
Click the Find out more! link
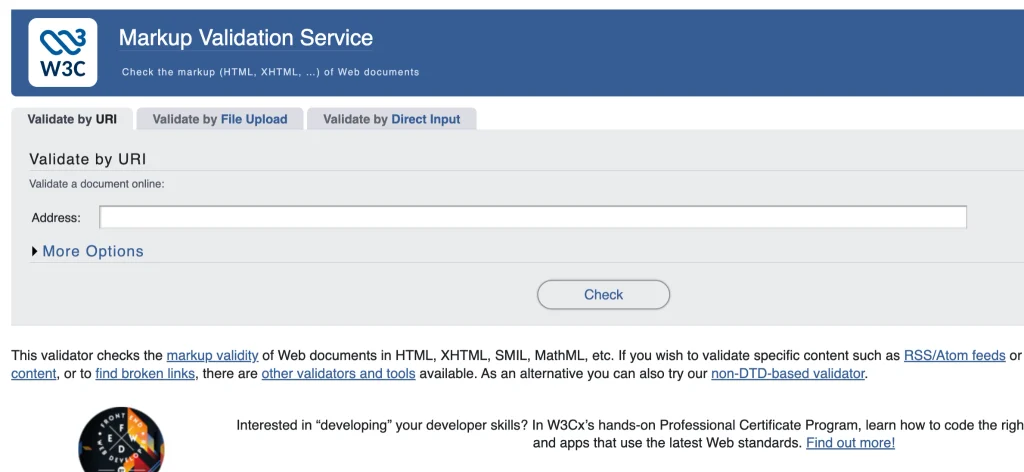click(x=850, y=443)
